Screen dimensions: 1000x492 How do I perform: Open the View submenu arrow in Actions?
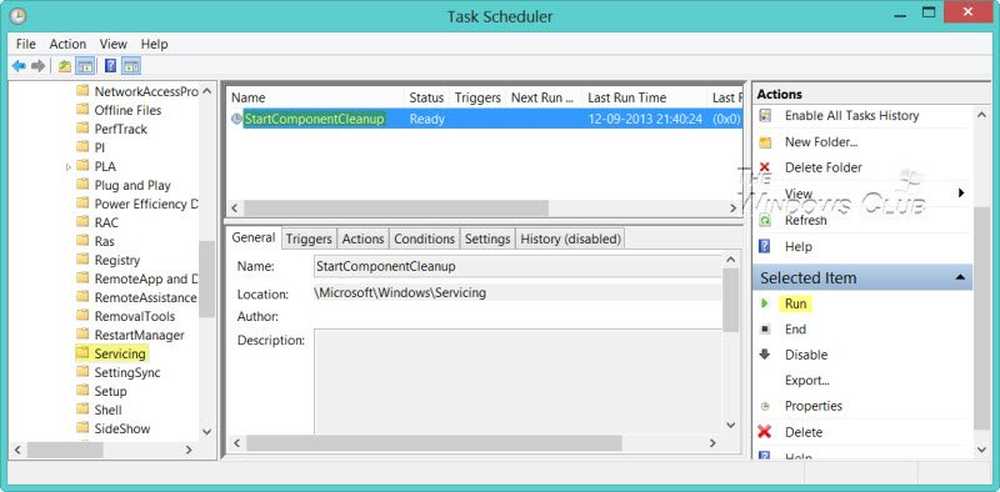pos(961,193)
